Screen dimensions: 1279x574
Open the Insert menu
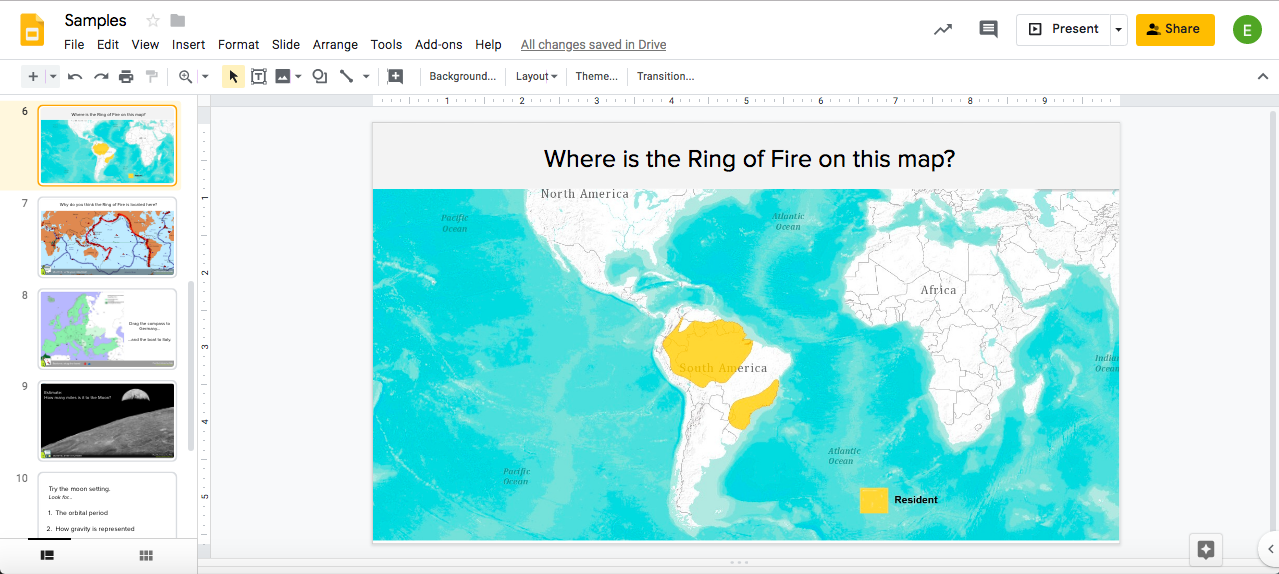(188, 45)
